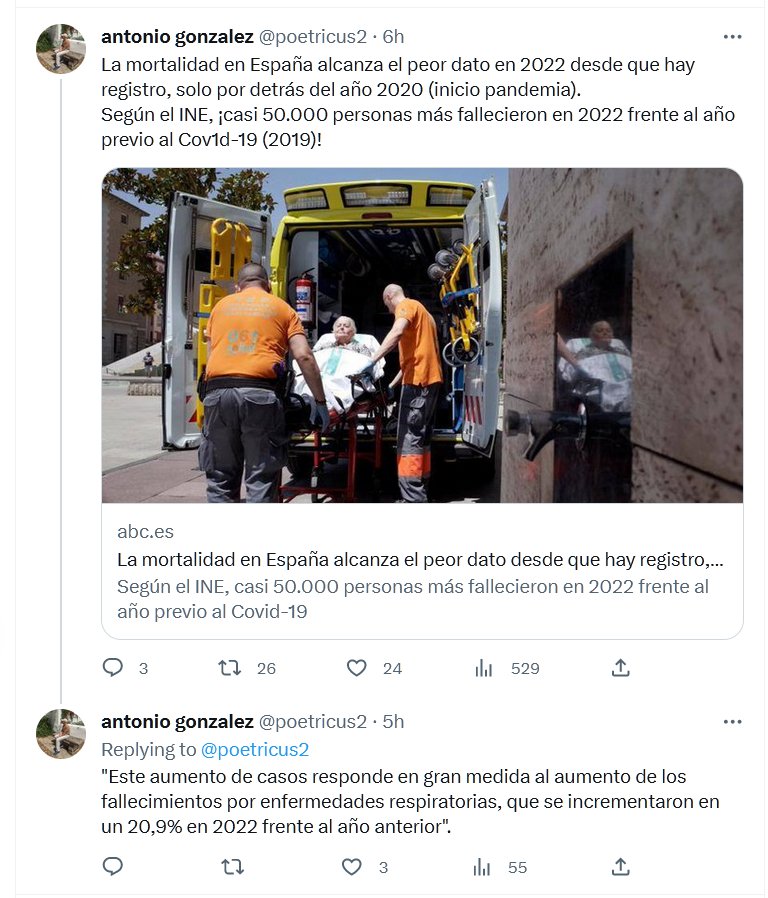The height and width of the screenshot is (898, 768).
Task: Open the 6h timestamp of first tweet
Action: pyautogui.click(x=393, y=37)
